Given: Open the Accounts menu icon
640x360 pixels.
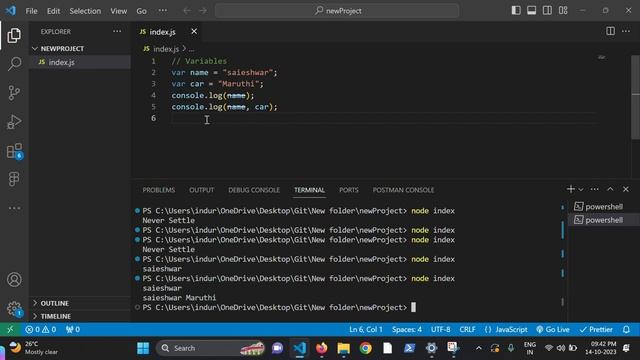Looking at the screenshot, I should tap(14, 280).
